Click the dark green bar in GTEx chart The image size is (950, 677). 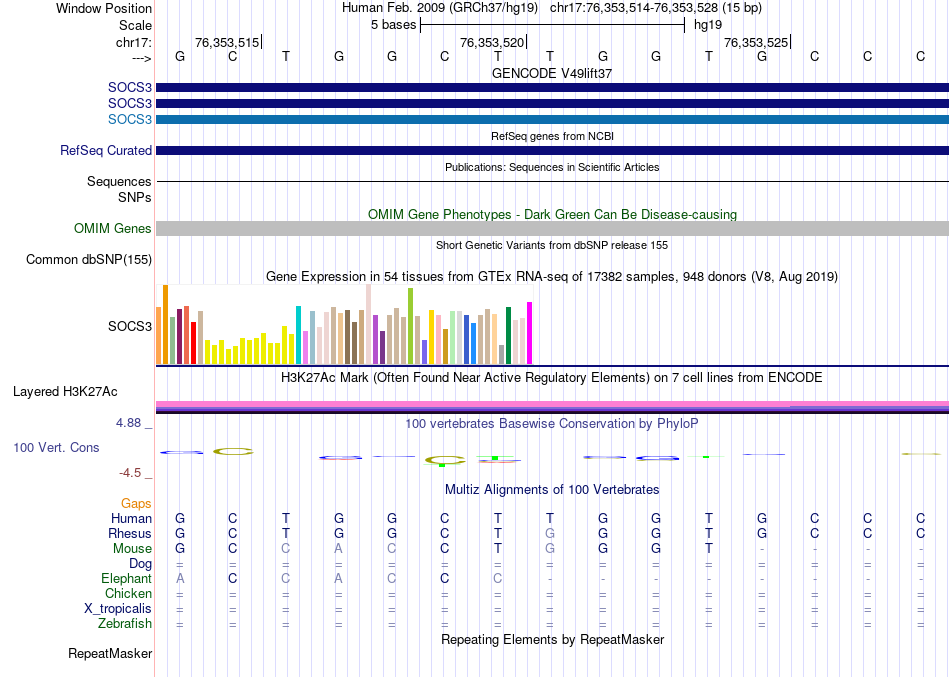(508, 335)
